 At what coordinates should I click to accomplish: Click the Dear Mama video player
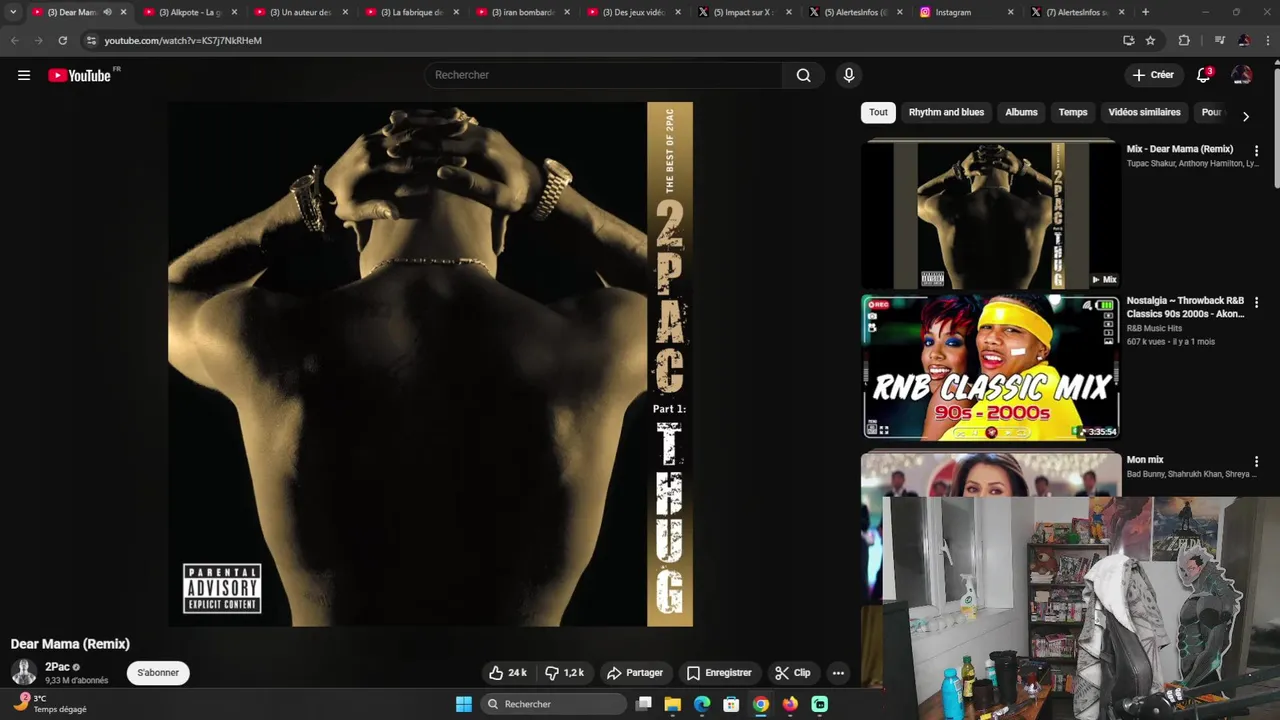click(x=430, y=364)
